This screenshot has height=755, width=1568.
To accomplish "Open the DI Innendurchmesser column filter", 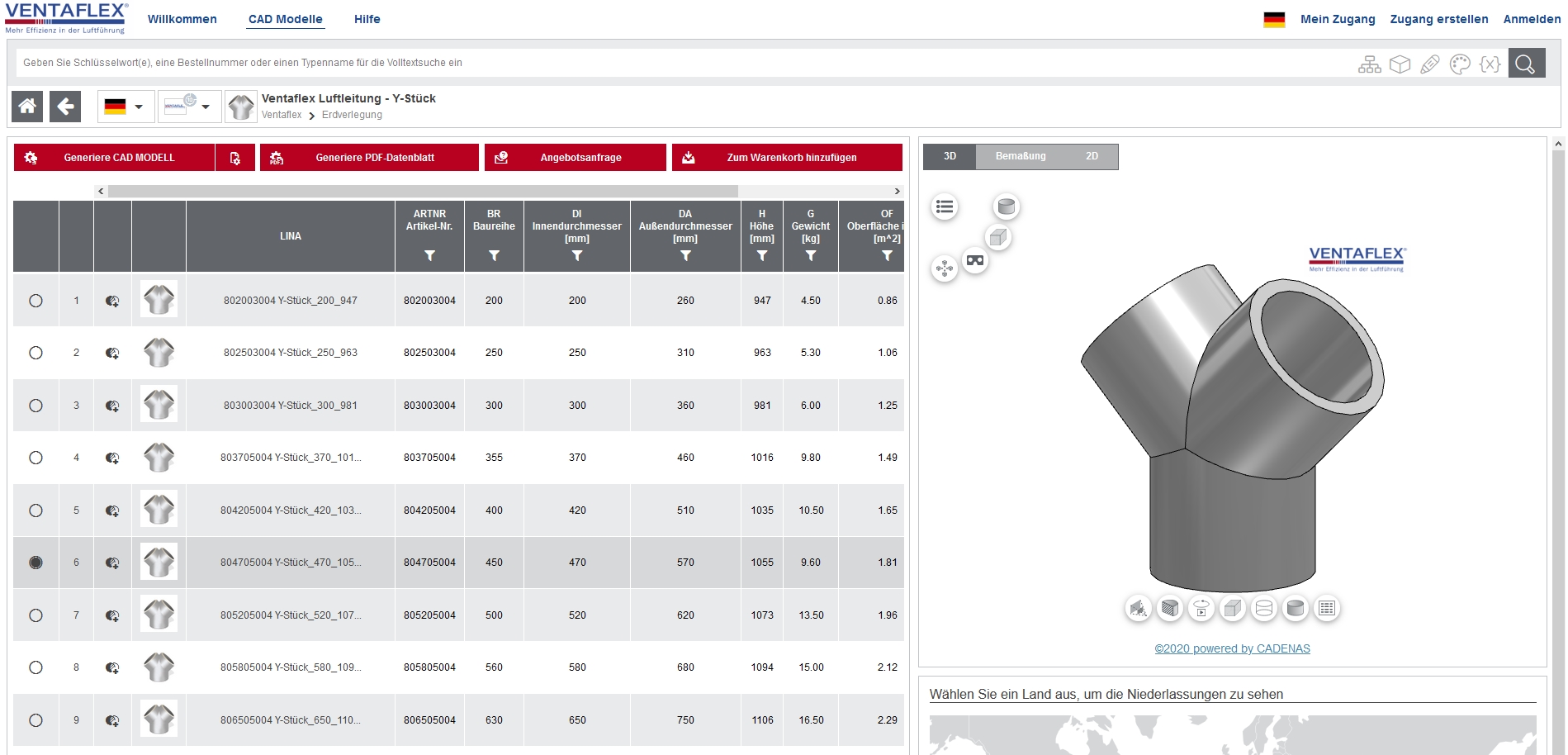I will coord(577,256).
